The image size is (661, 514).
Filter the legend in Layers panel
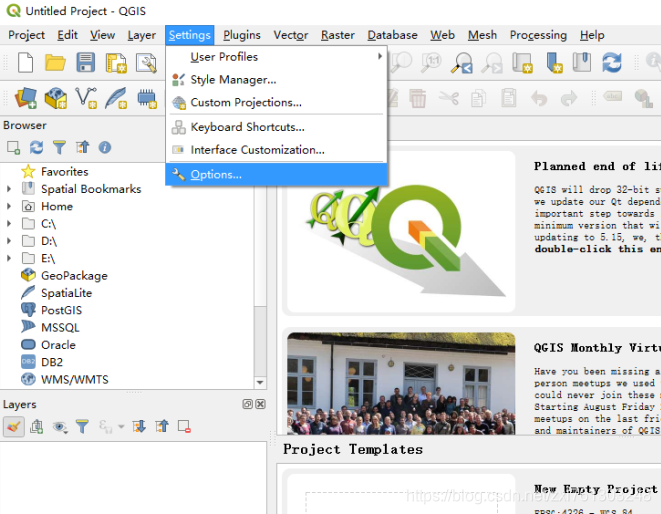point(82,427)
